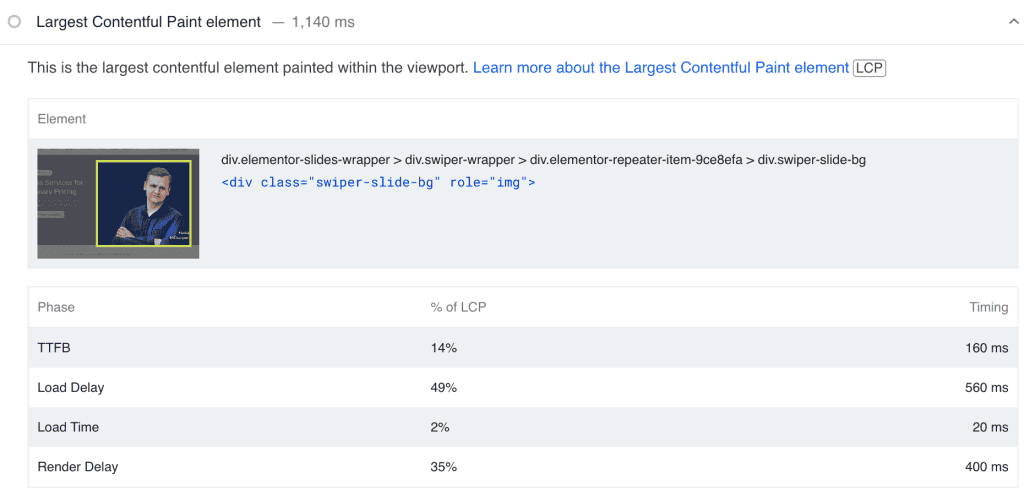Click the div.elementor-slides-wrapper selector path text
The image size is (1024, 491).
pyautogui.click(x=543, y=160)
